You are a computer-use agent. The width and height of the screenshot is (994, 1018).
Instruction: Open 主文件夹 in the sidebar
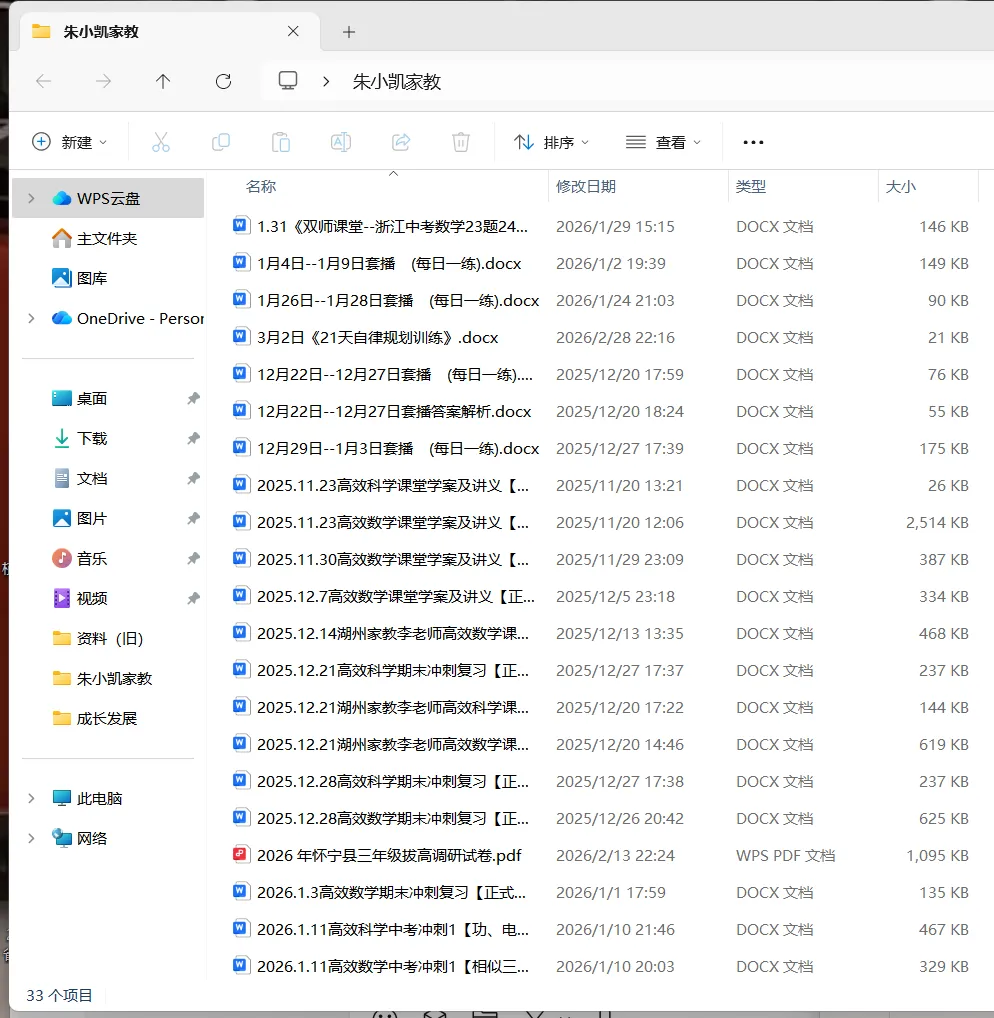[108, 238]
